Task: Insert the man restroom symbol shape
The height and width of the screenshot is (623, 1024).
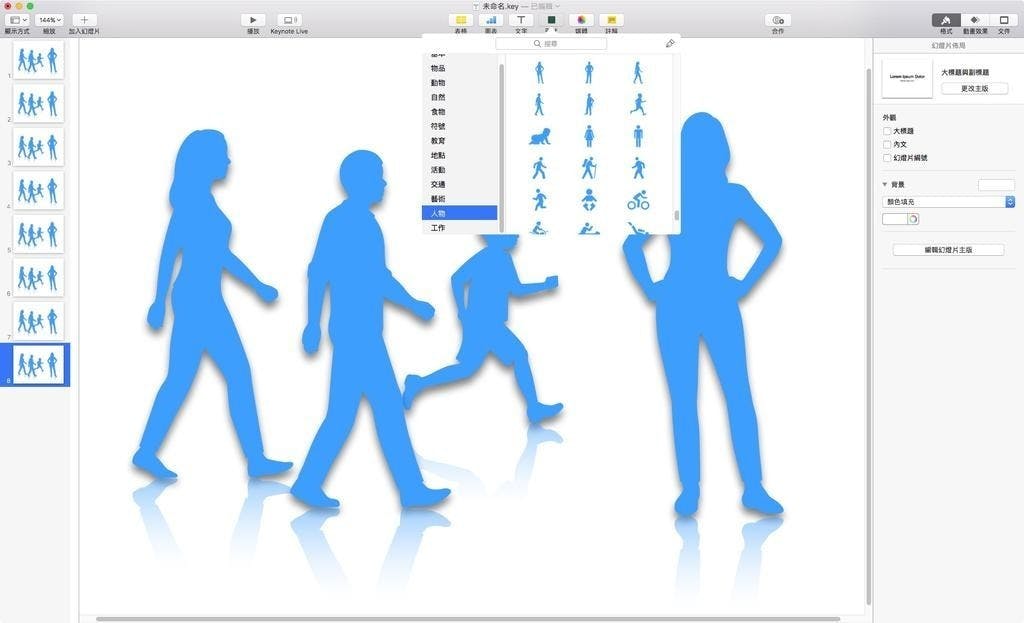Action: click(638, 136)
